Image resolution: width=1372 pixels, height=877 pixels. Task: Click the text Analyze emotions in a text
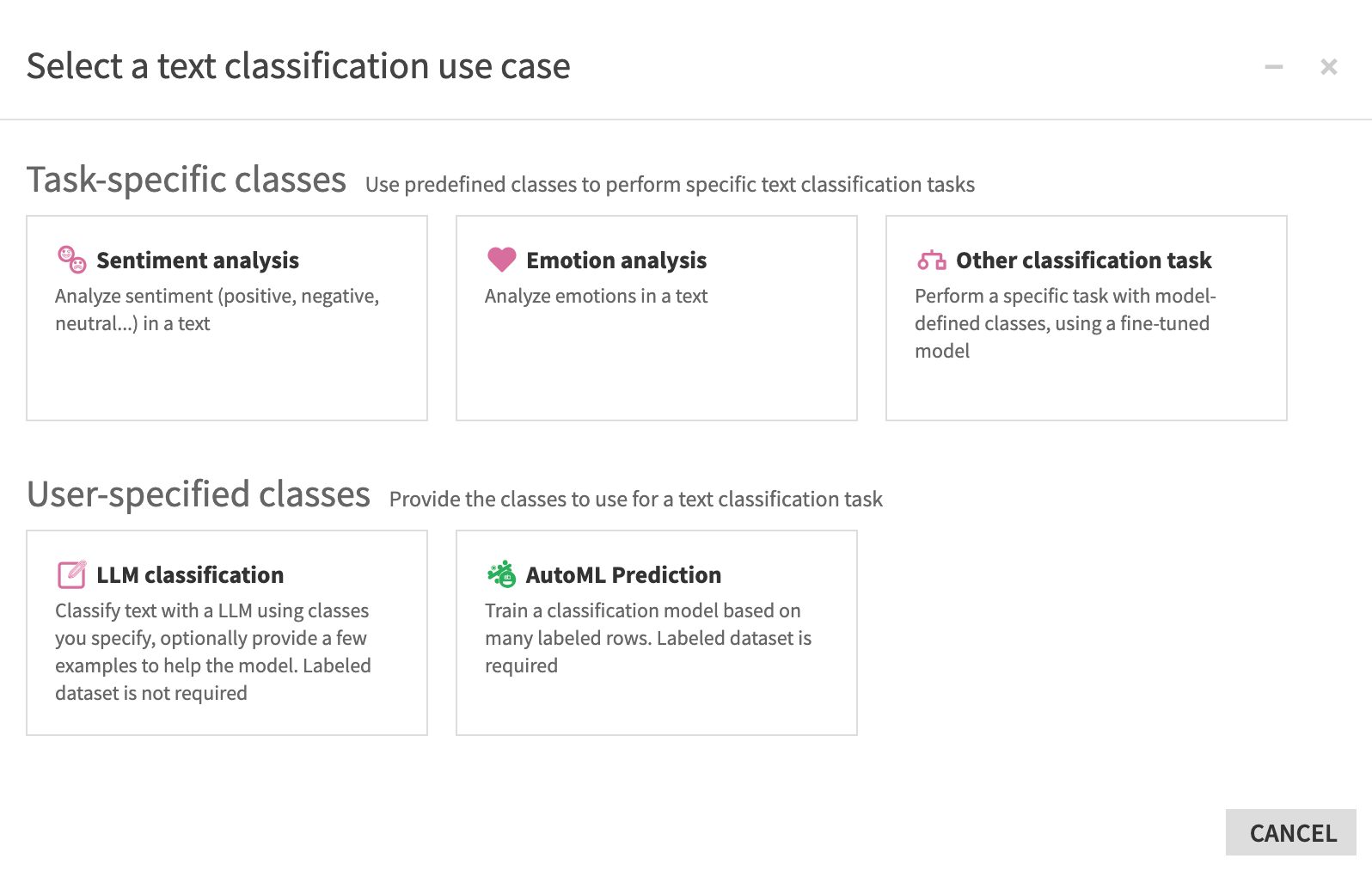(x=596, y=296)
